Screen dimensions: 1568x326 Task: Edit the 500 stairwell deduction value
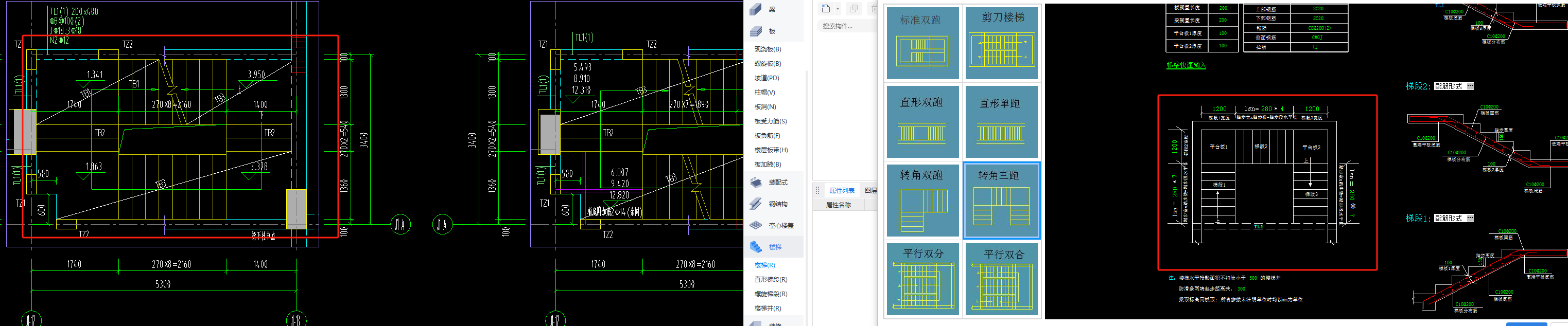[1253, 278]
